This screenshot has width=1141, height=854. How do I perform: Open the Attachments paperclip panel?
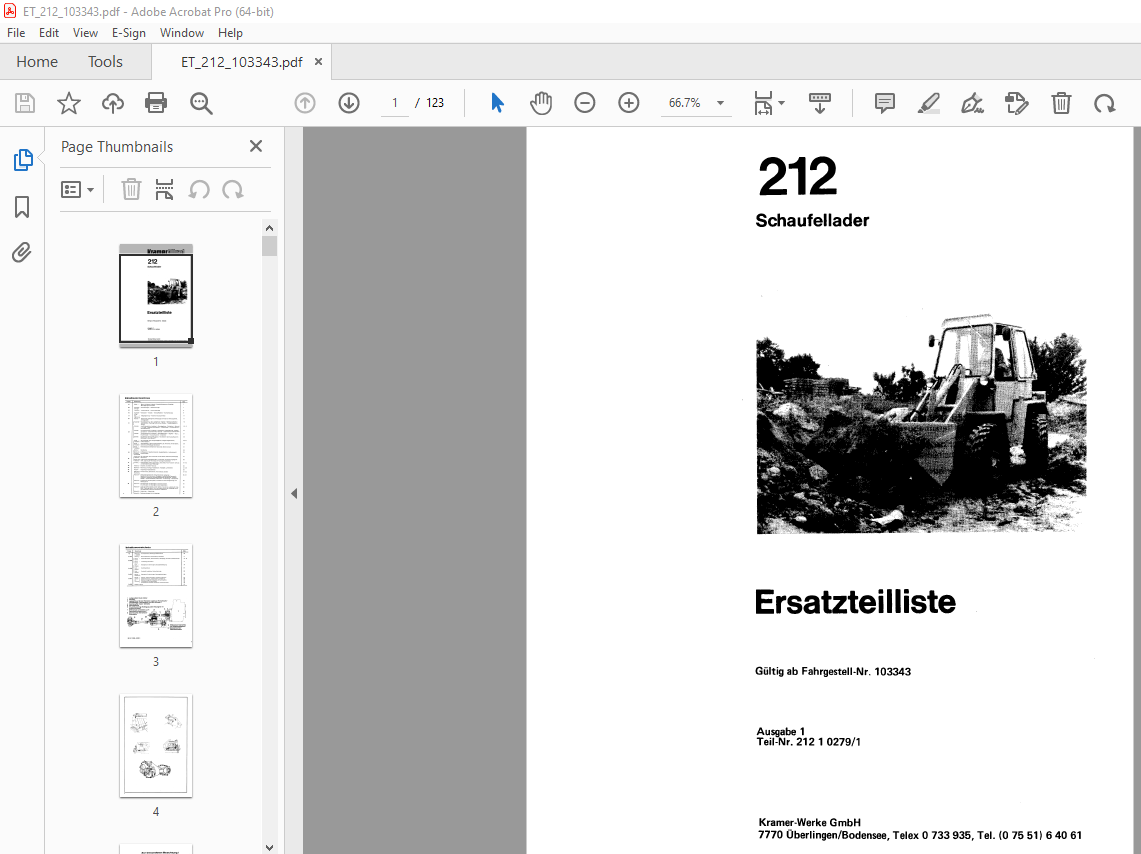tap(22, 252)
